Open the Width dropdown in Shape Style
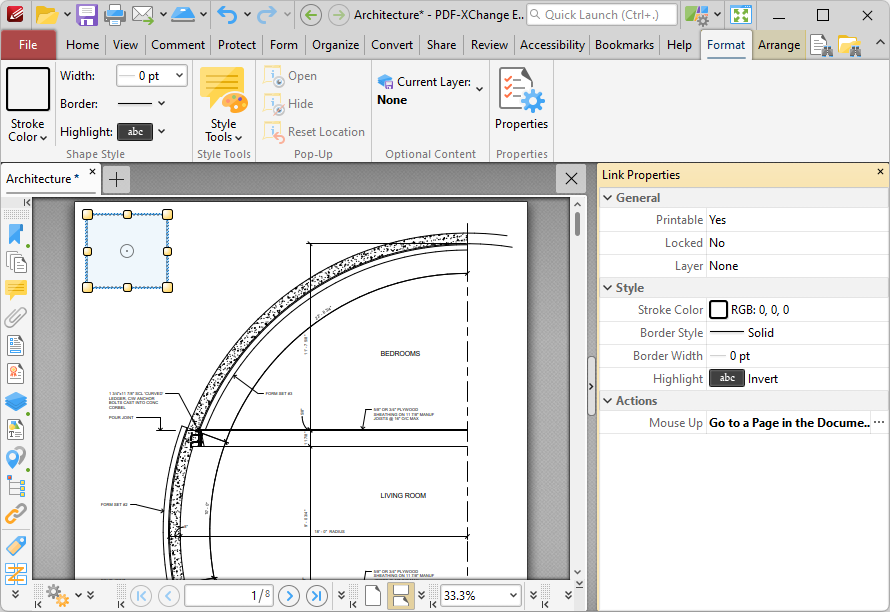 [x=179, y=76]
